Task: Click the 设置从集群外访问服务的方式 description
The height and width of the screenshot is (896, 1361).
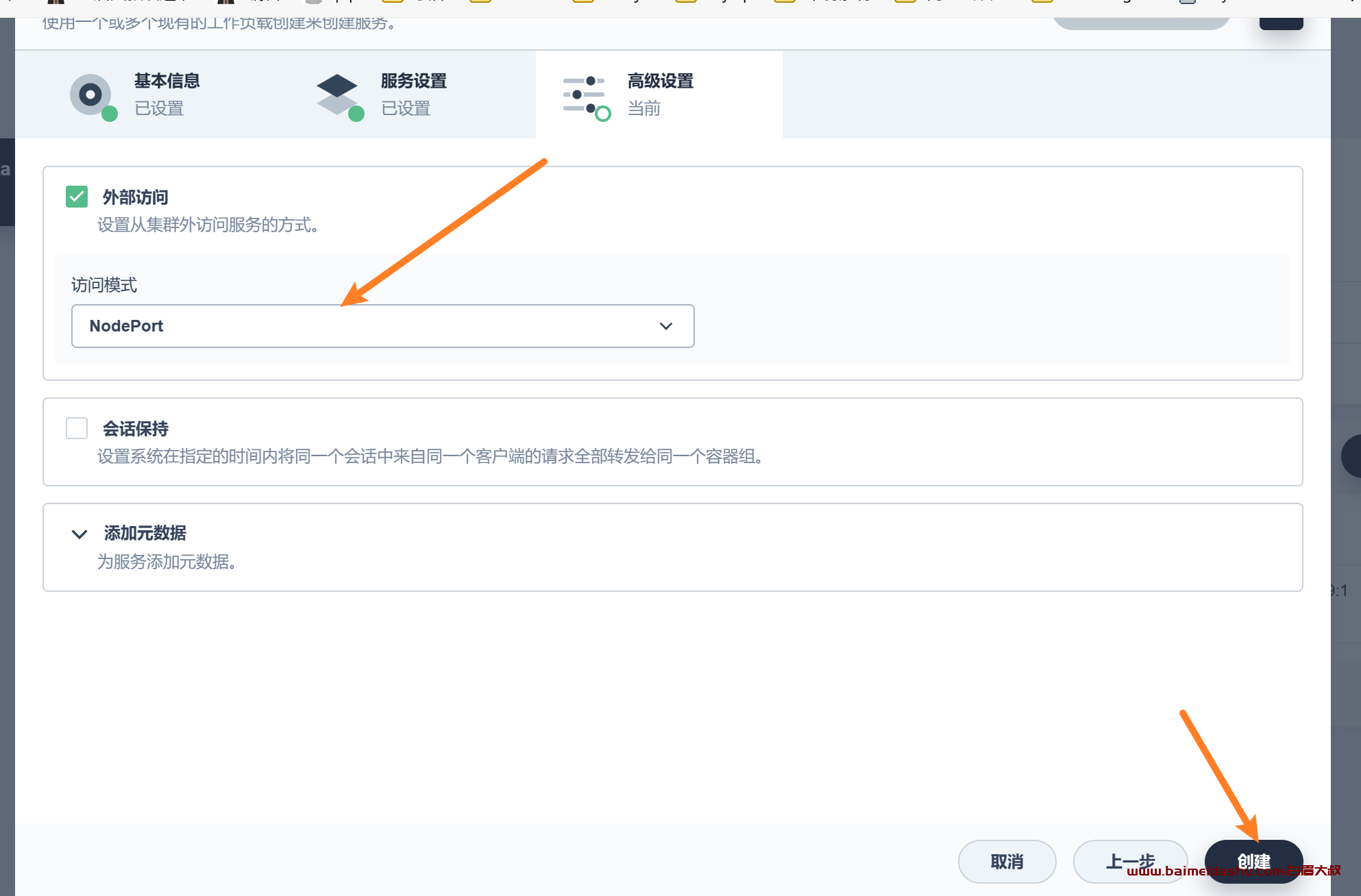Action: coord(208,225)
